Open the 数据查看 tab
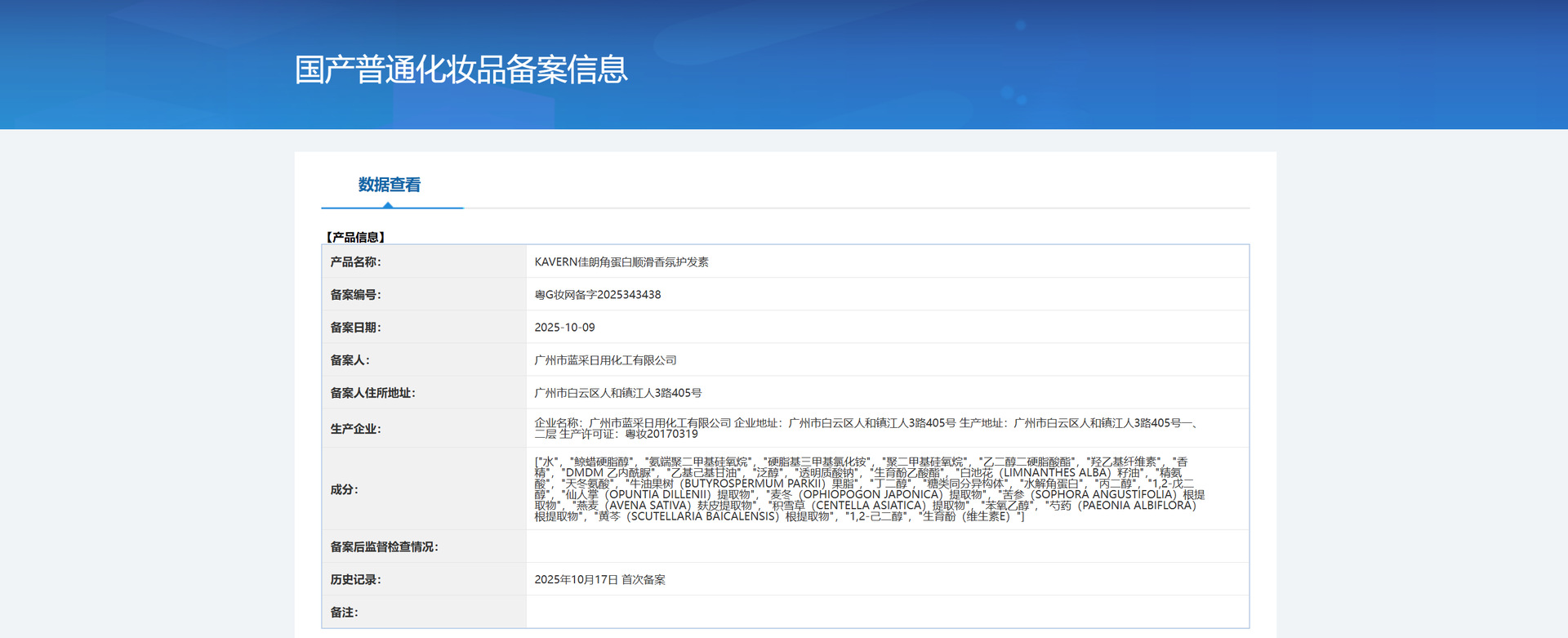 (390, 185)
